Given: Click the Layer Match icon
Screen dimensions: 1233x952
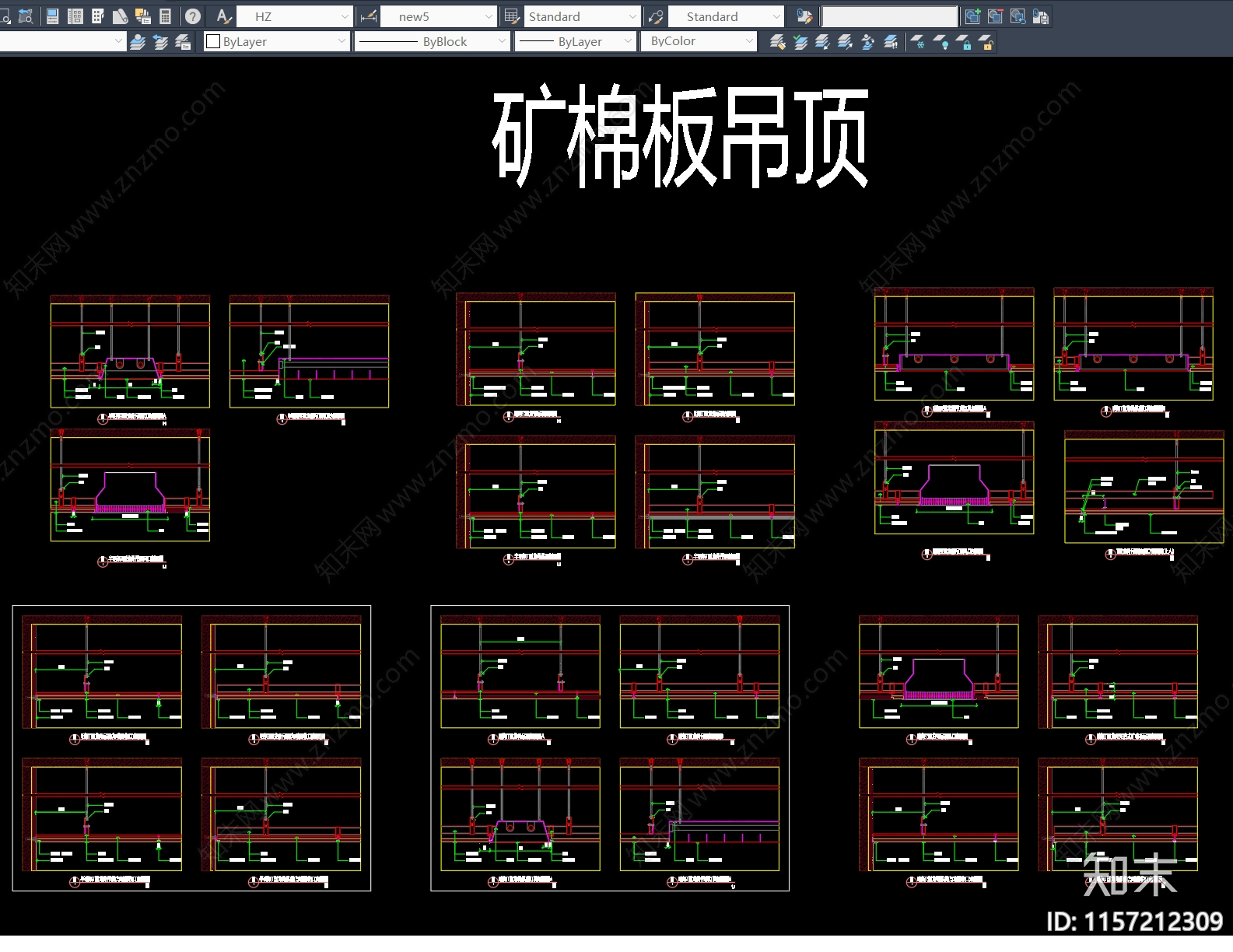Looking at the screenshot, I should (x=777, y=42).
